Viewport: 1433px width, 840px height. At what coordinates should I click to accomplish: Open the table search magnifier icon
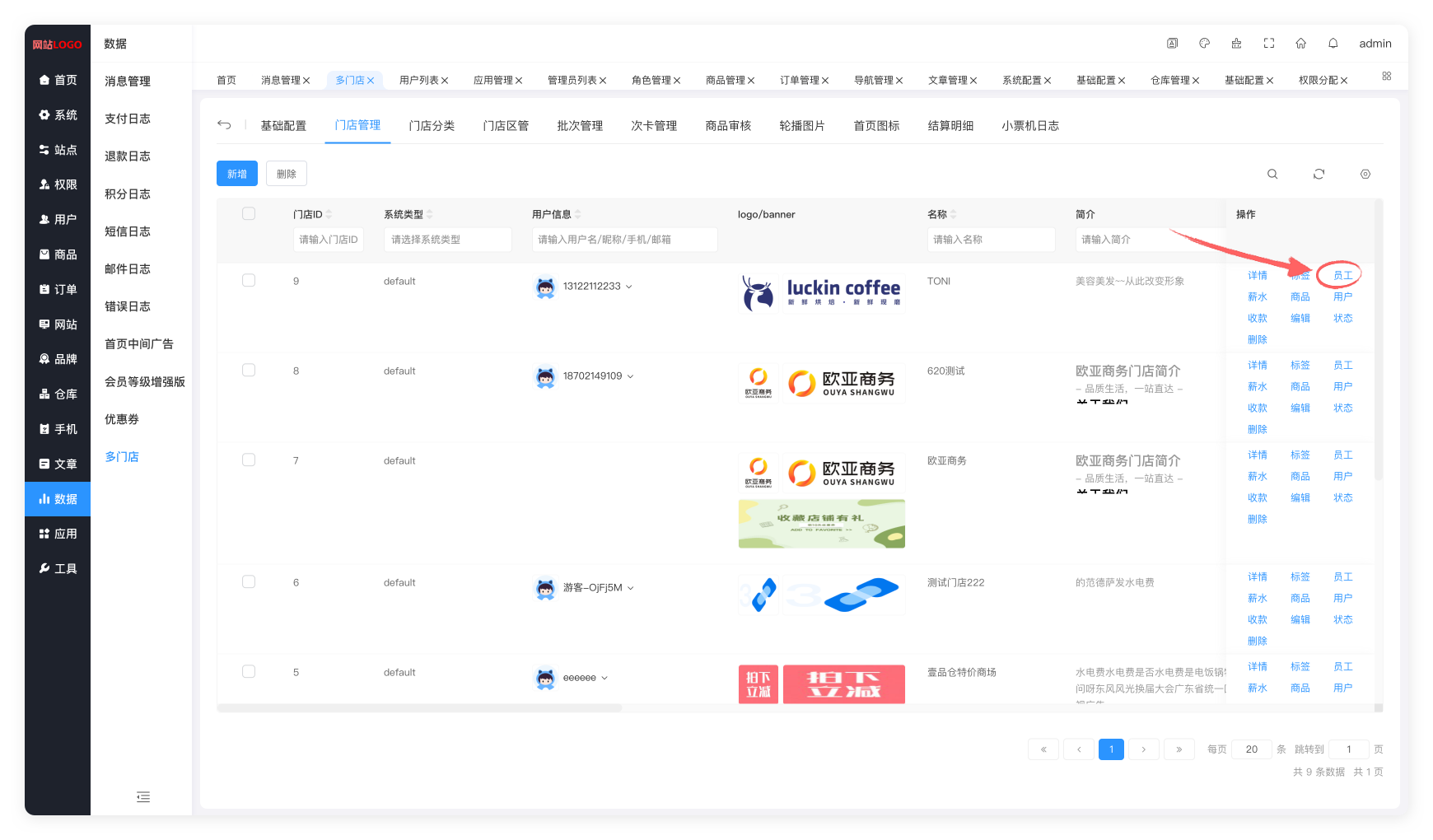1272,174
